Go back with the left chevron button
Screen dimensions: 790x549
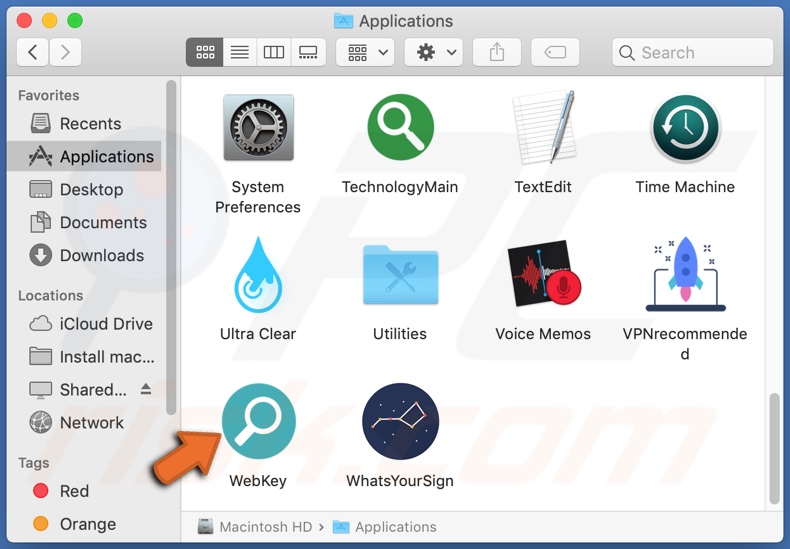click(x=33, y=52)
